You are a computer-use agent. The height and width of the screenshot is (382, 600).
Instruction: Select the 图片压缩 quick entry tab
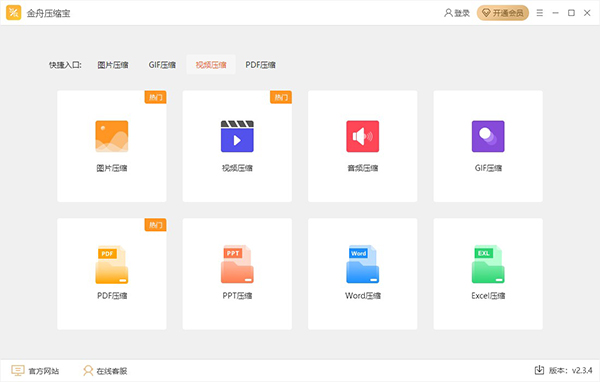pos(113,65)
